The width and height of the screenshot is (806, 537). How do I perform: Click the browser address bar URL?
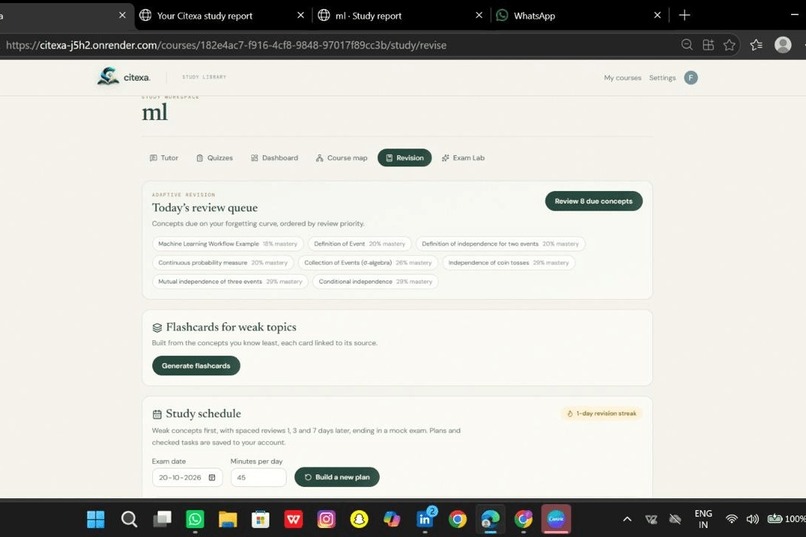[x=226, y=45]
